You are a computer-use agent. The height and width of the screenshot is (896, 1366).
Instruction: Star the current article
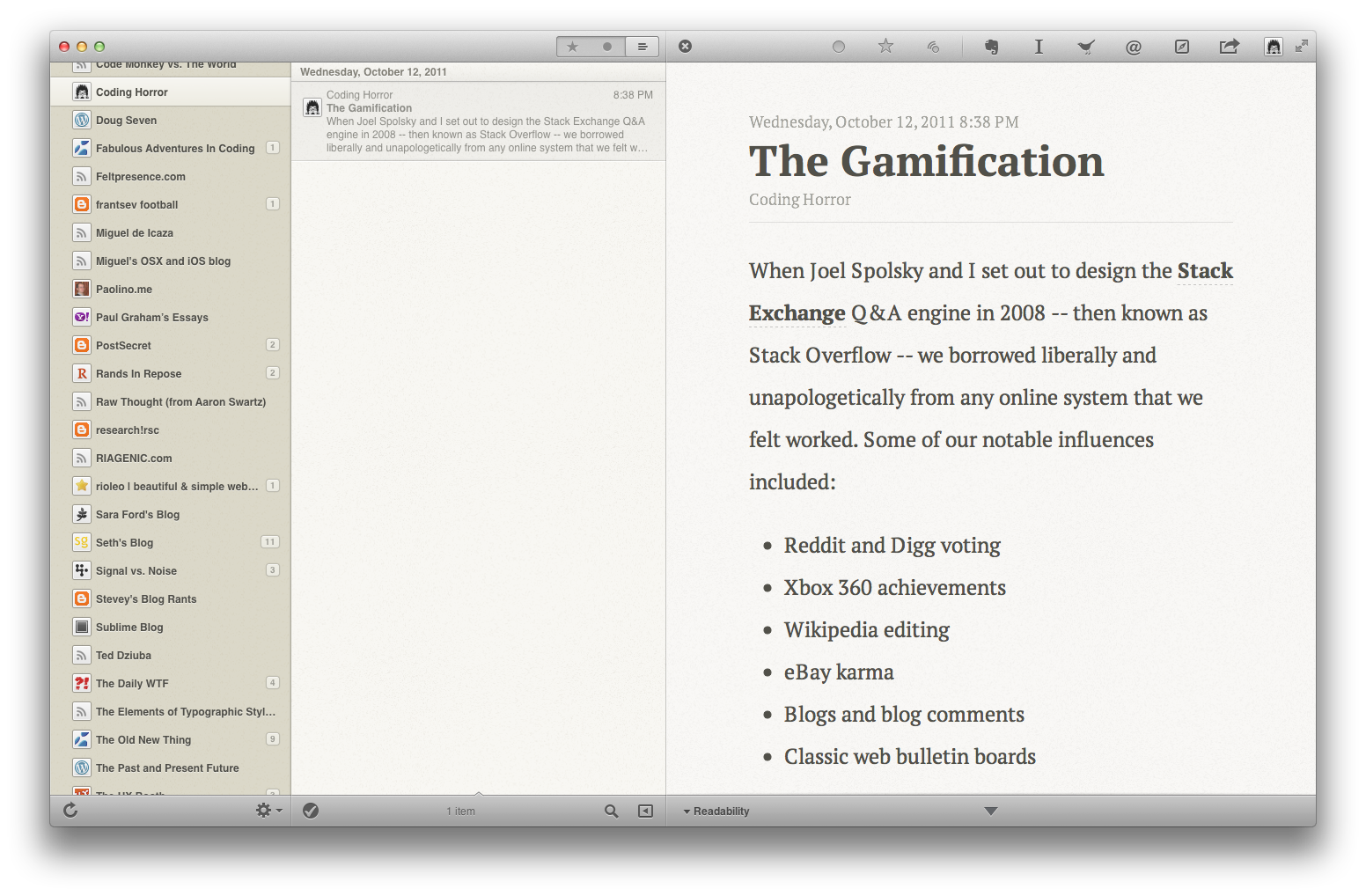[885, 46]
